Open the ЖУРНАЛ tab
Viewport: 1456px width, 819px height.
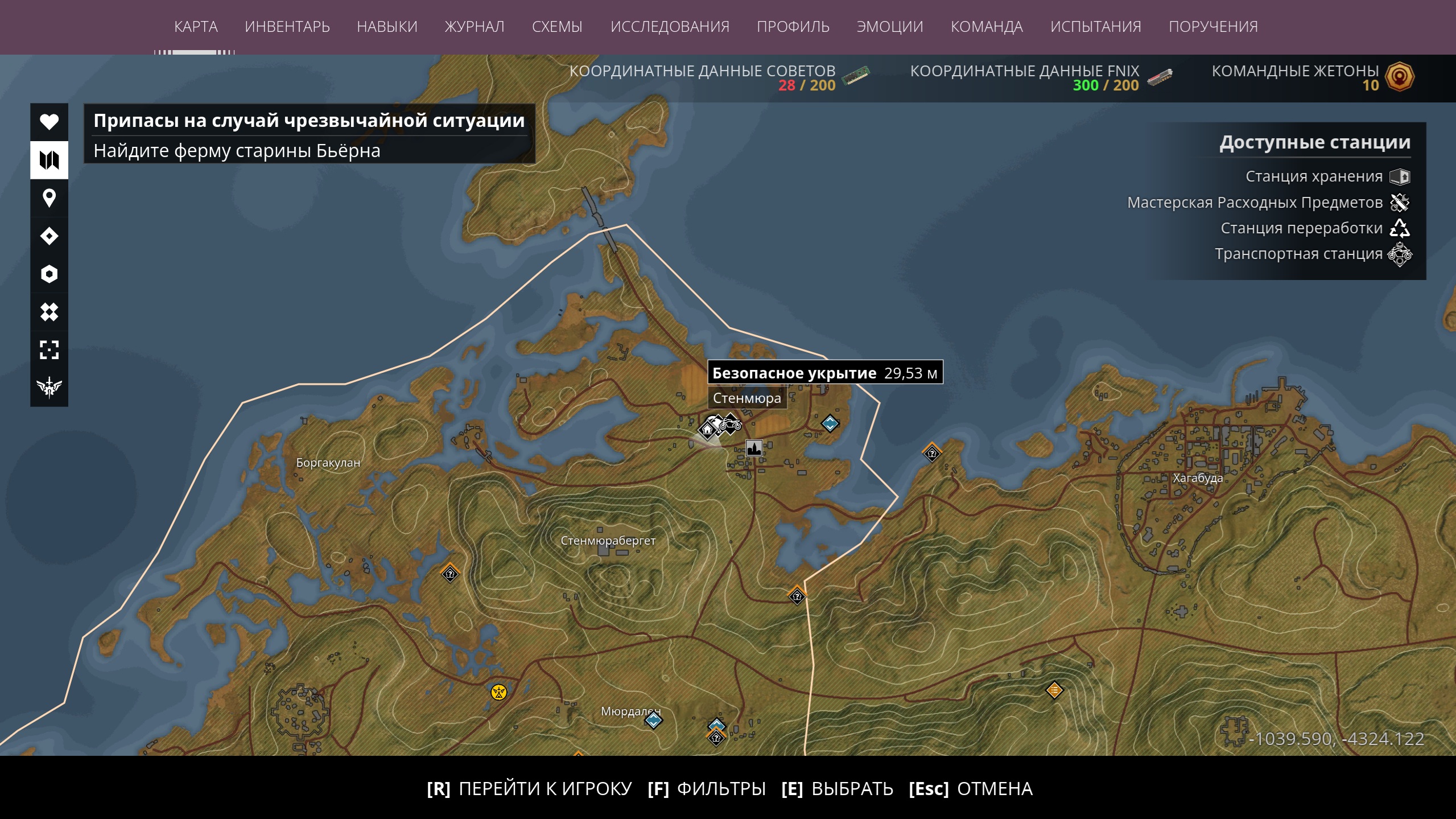475,27
